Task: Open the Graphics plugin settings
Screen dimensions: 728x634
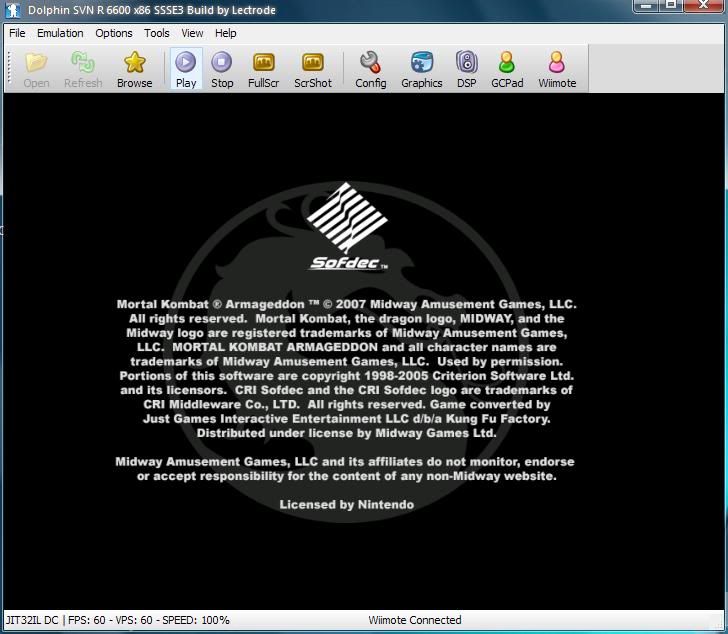Action: (x=422, y=69)
